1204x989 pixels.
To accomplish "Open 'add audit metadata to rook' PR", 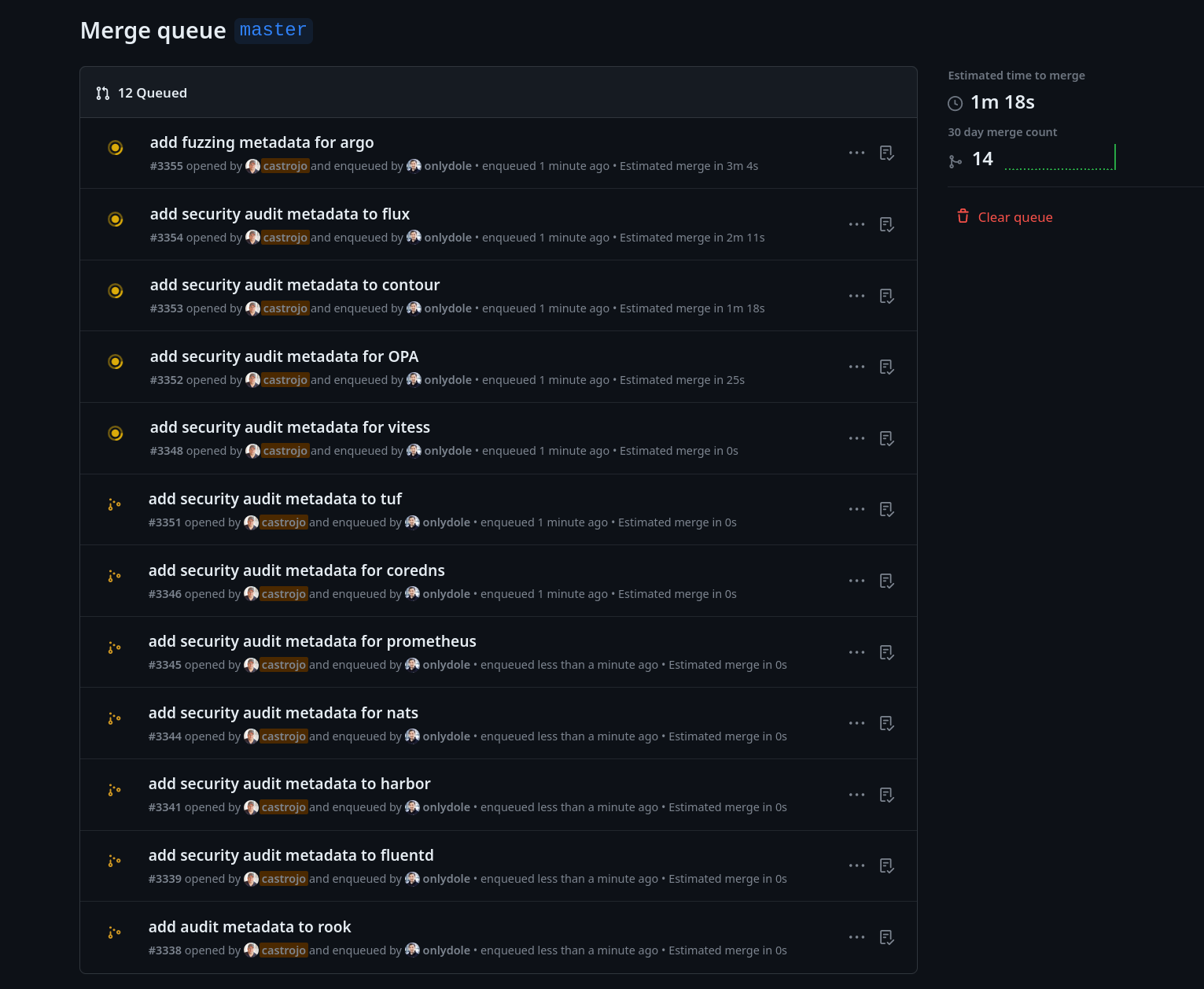I will click(x=249, y=927).
